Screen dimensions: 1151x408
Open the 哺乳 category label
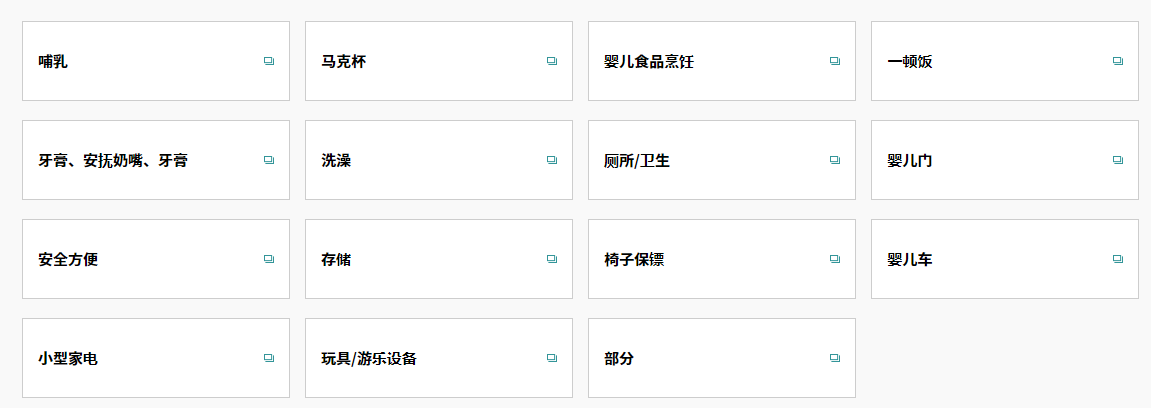coord(53,62)
